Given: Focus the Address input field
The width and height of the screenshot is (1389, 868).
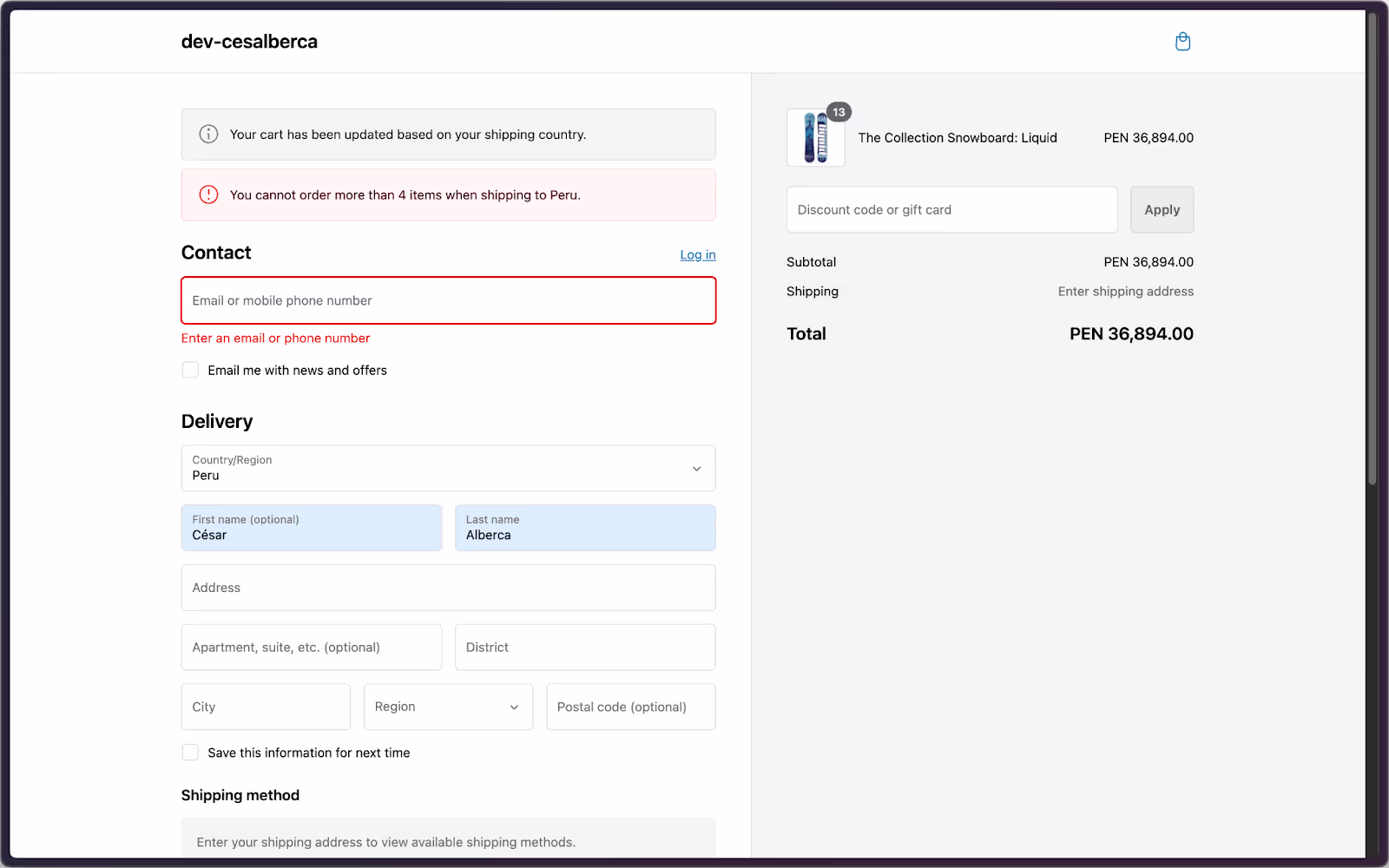Looking at the screenshot, I should tap(448, 588).
